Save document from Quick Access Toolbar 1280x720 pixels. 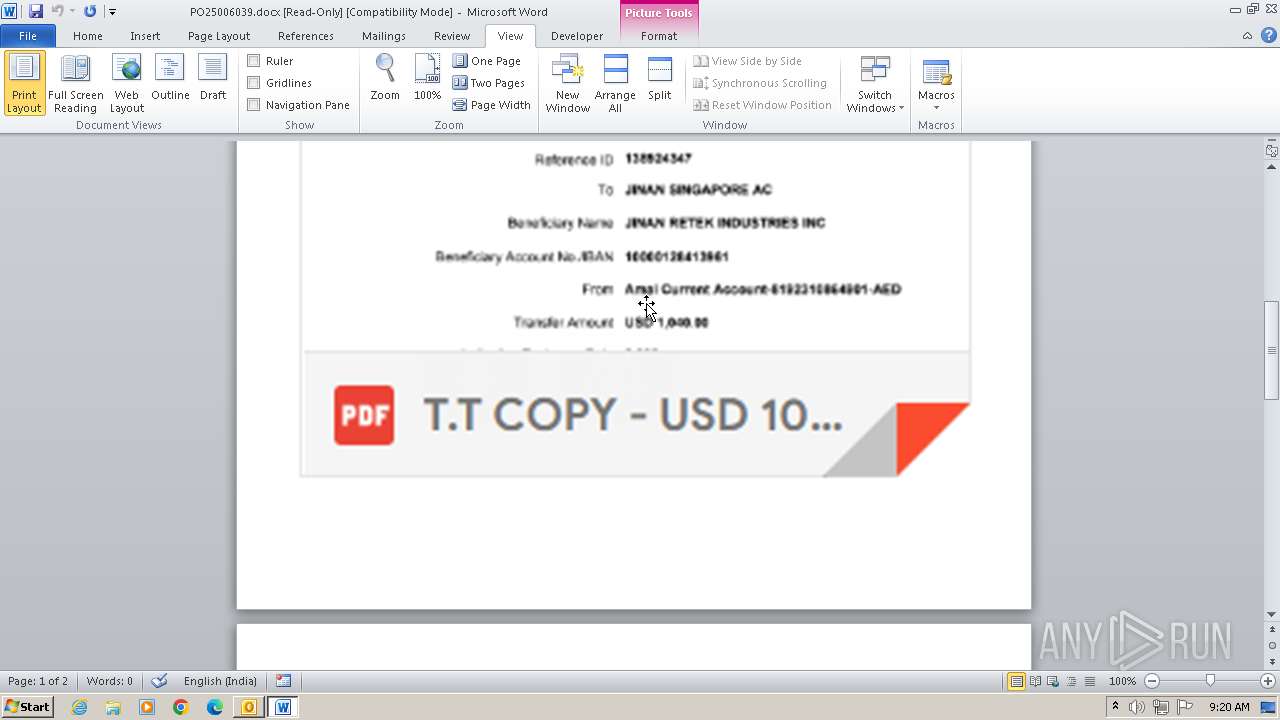36,11
